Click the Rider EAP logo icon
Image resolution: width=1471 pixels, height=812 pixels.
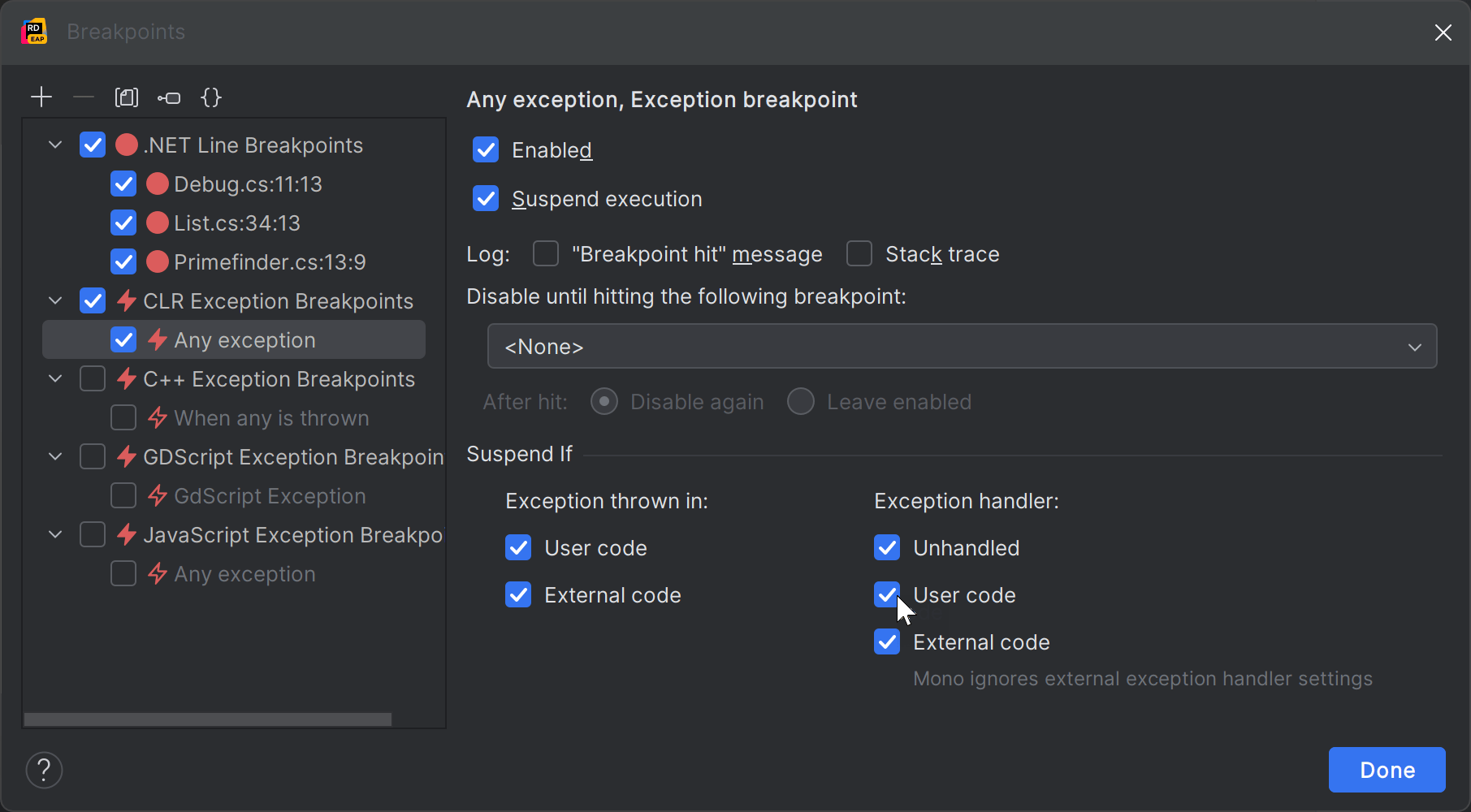pyautogui.click(x=34, y=32)
